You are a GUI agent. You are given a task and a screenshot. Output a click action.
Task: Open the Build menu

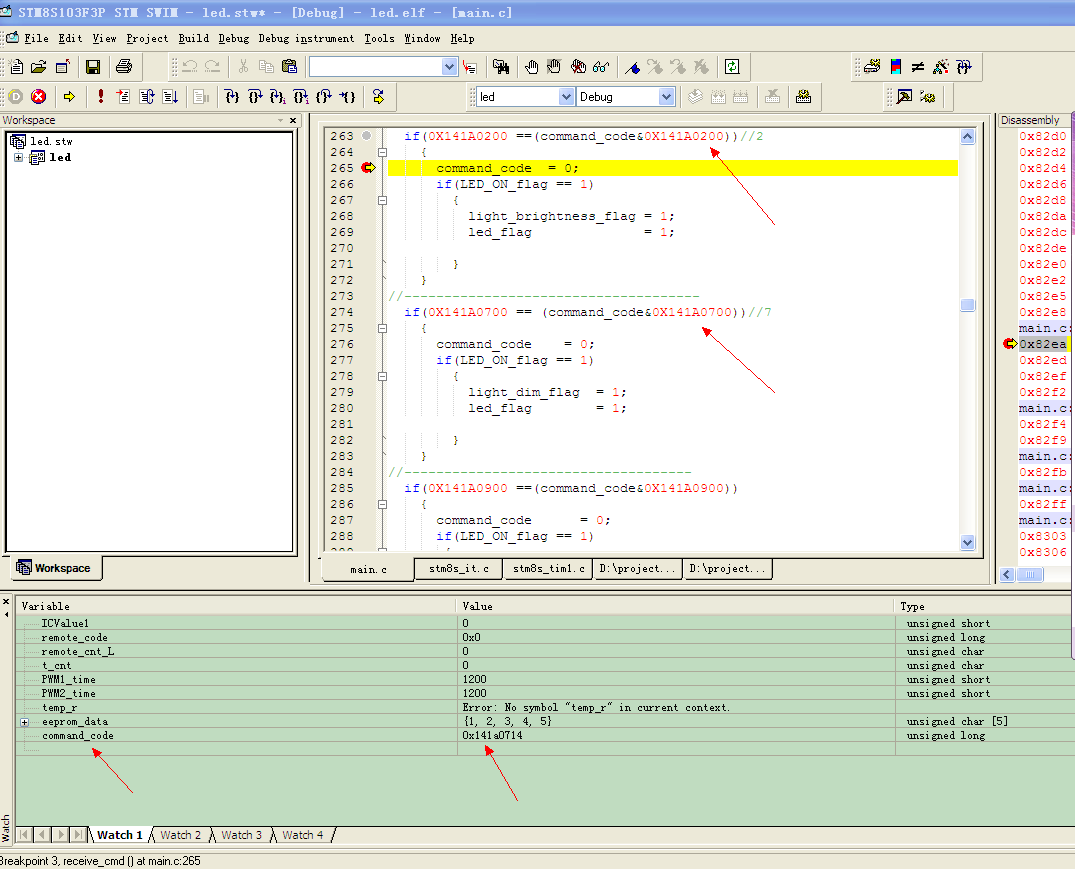[x=194, y=38]
